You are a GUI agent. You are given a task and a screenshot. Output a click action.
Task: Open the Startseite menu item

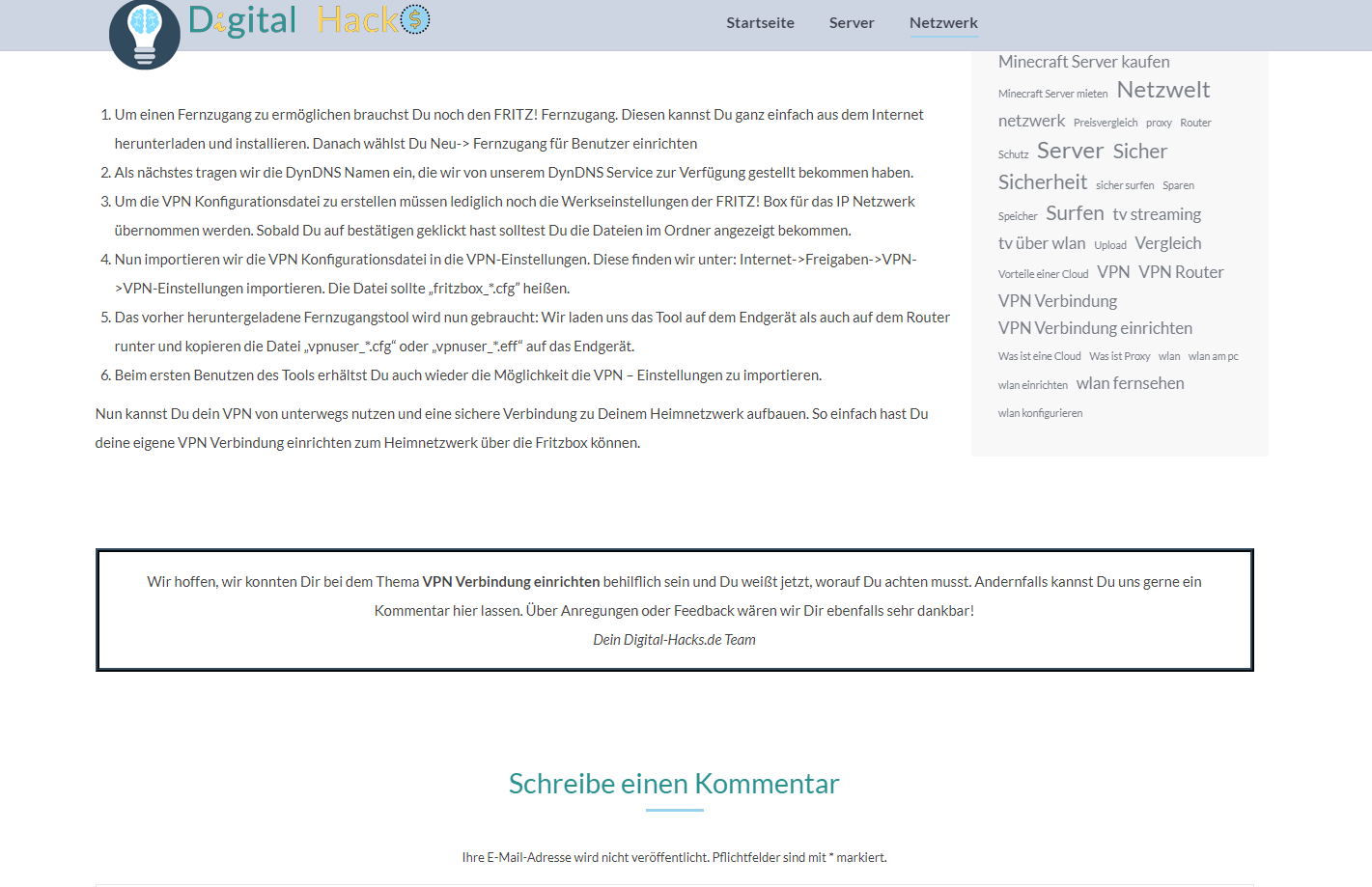[x=760, y=22]
